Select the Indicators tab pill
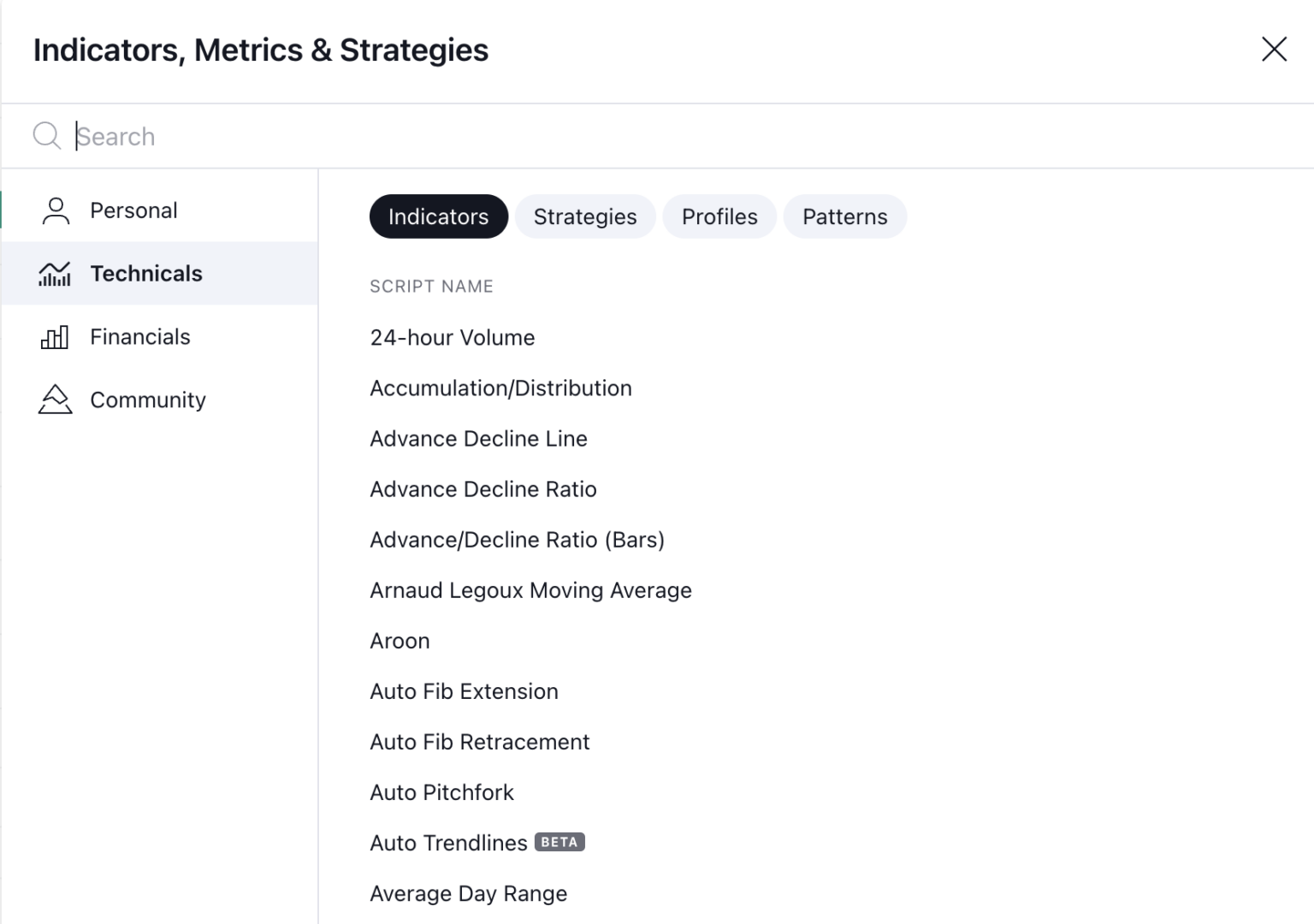Screen dimensions: 1314x924 (x=438, y=216)
